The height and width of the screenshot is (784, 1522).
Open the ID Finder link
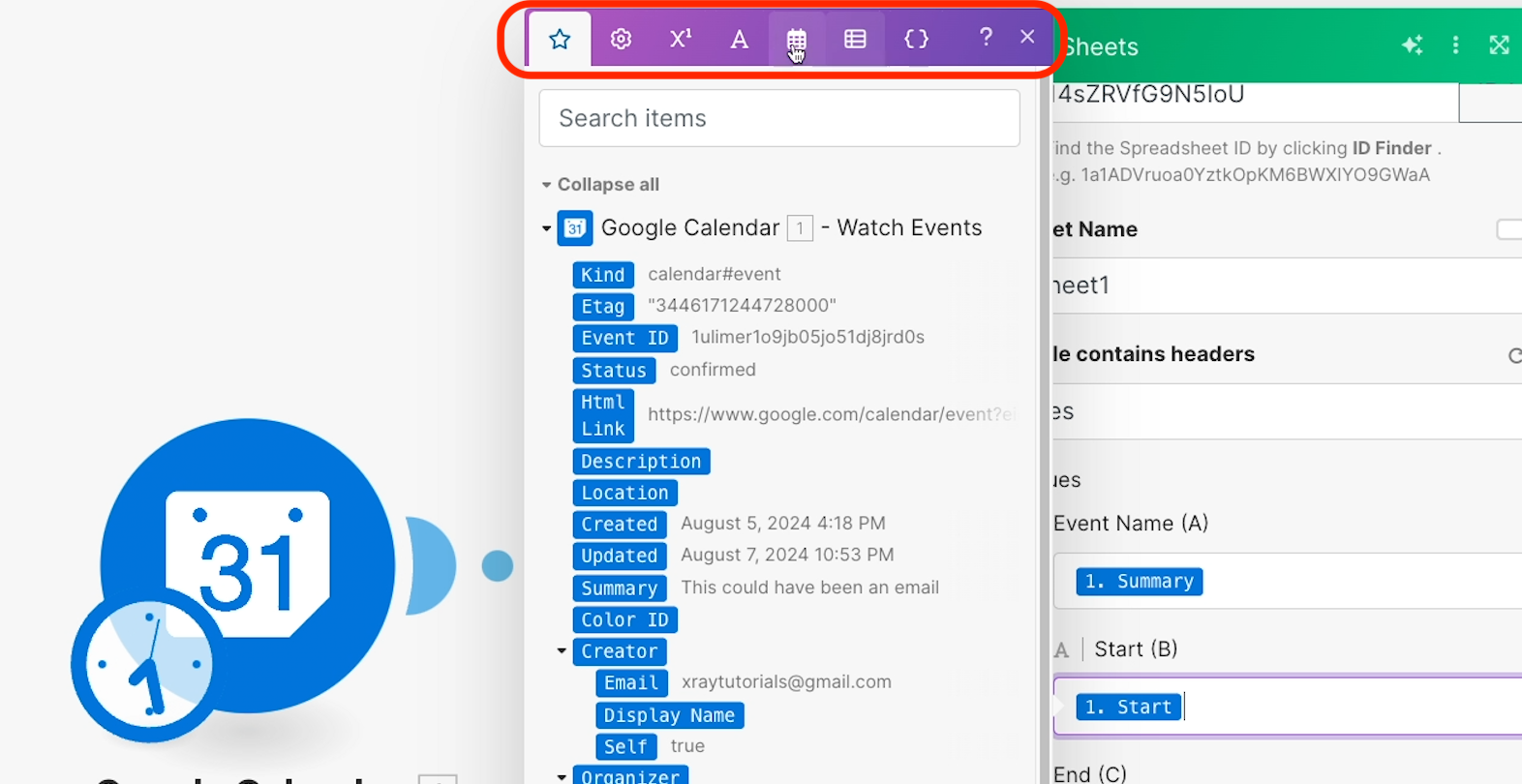(x=1391, y=148)
